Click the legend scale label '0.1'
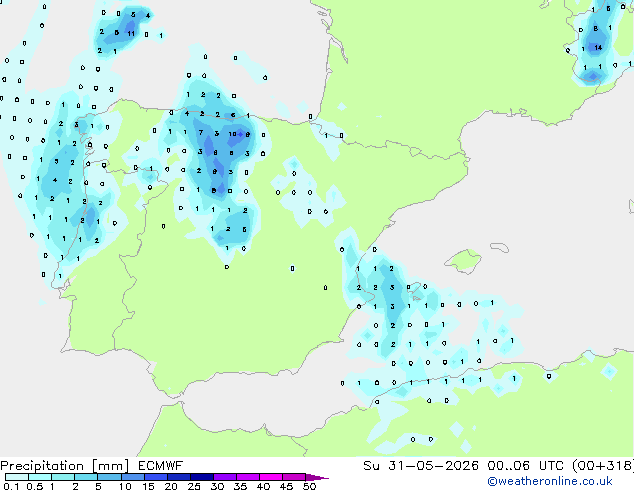The width and height of the screenshot is (634, 490). pyautogui.click(x=11, y=486)
